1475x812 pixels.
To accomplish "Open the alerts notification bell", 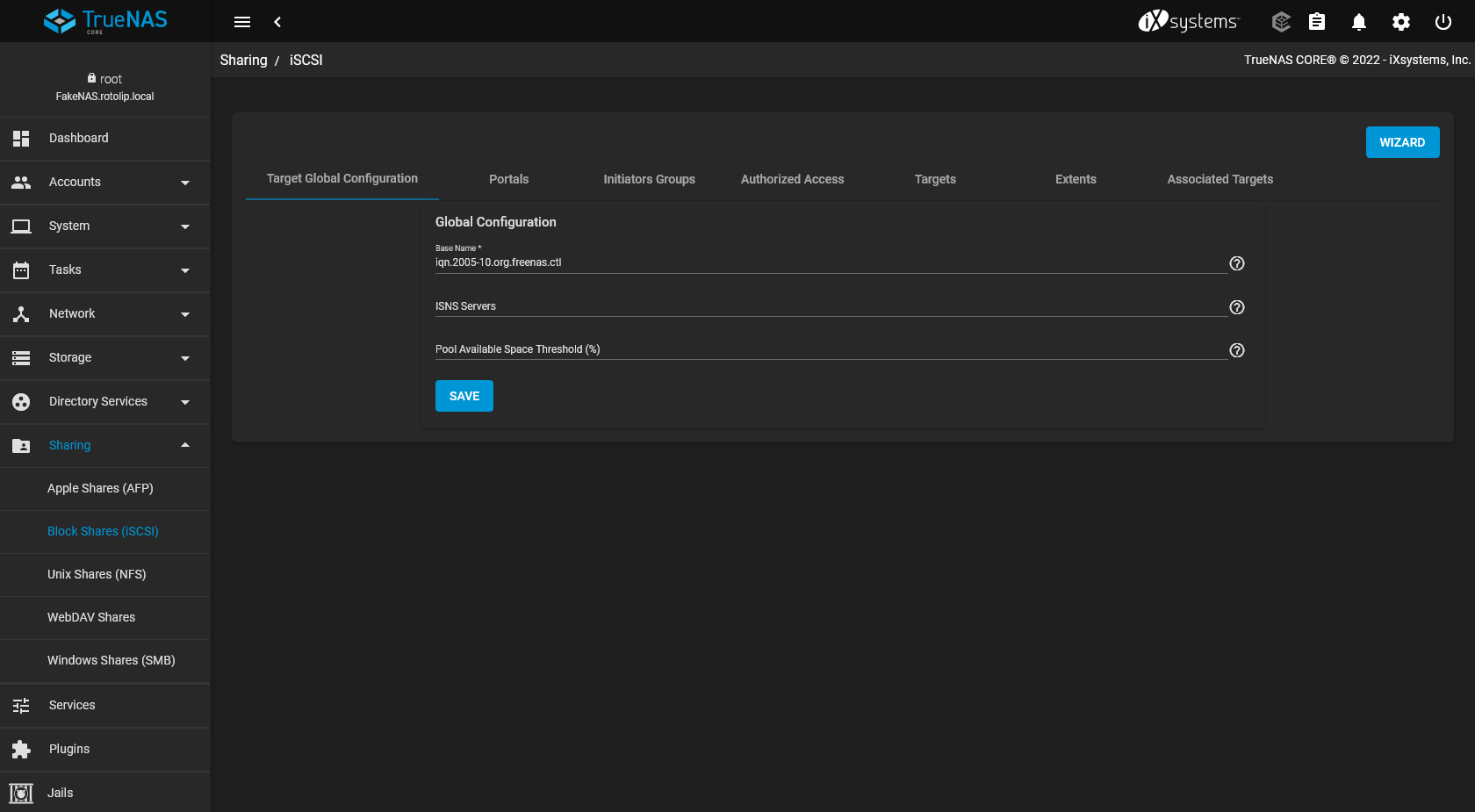I will [1358, 21].
